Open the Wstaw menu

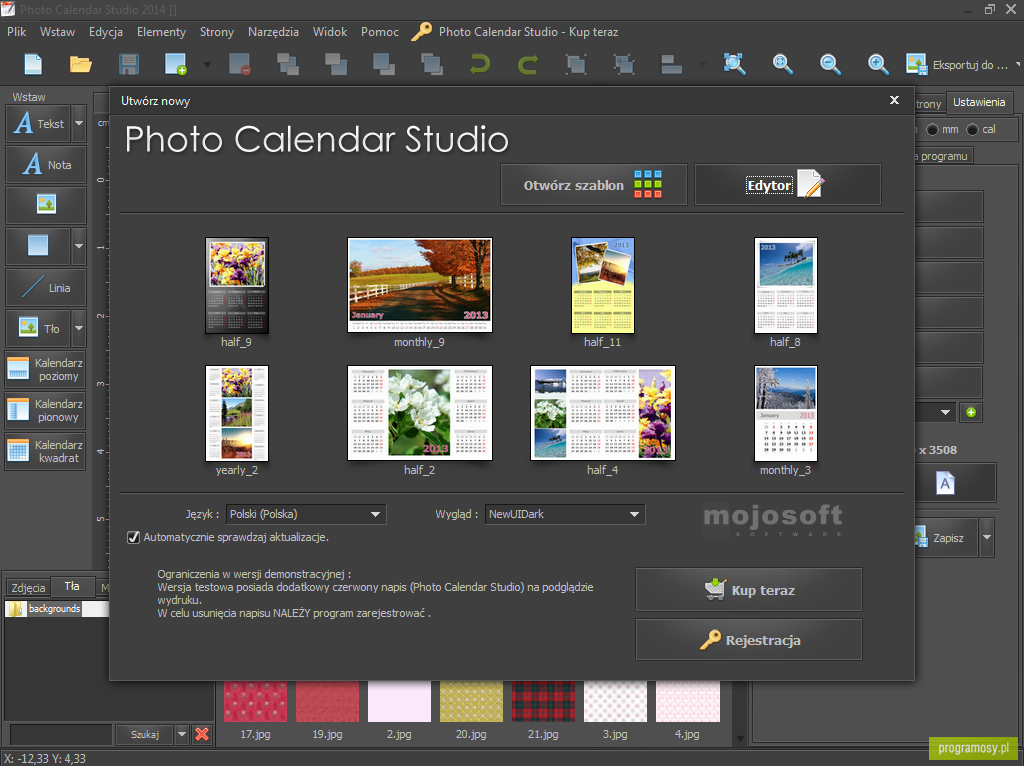[57, 31]
